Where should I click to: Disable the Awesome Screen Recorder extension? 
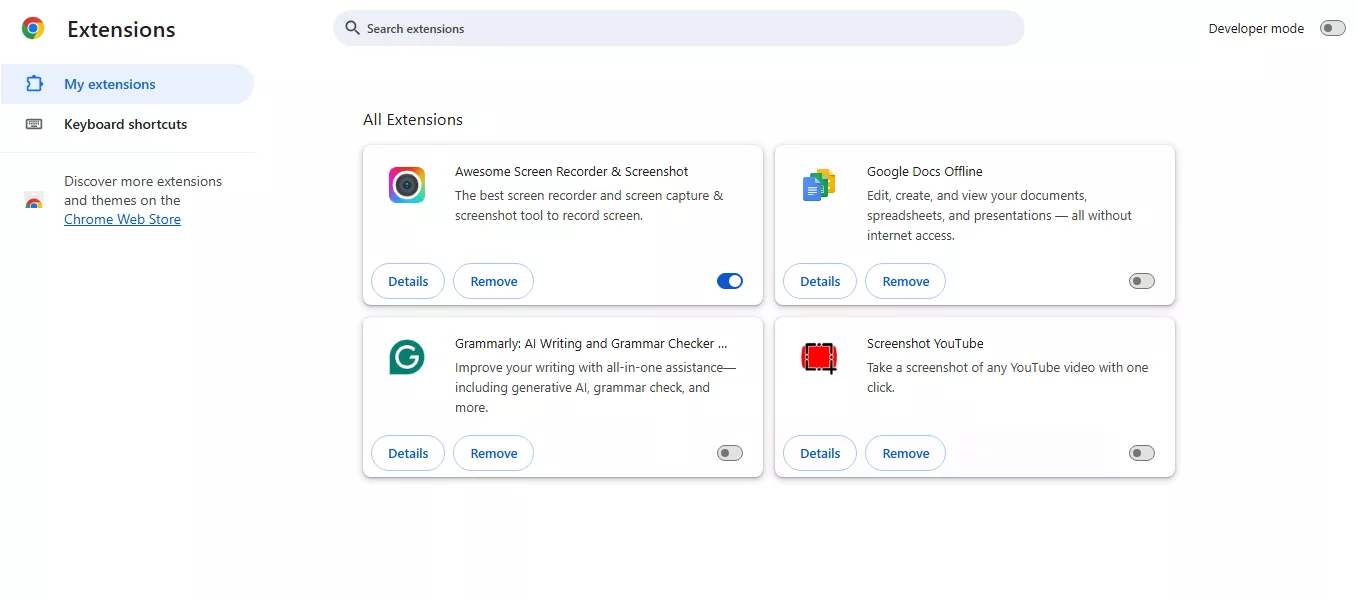(x=729, y=281)
